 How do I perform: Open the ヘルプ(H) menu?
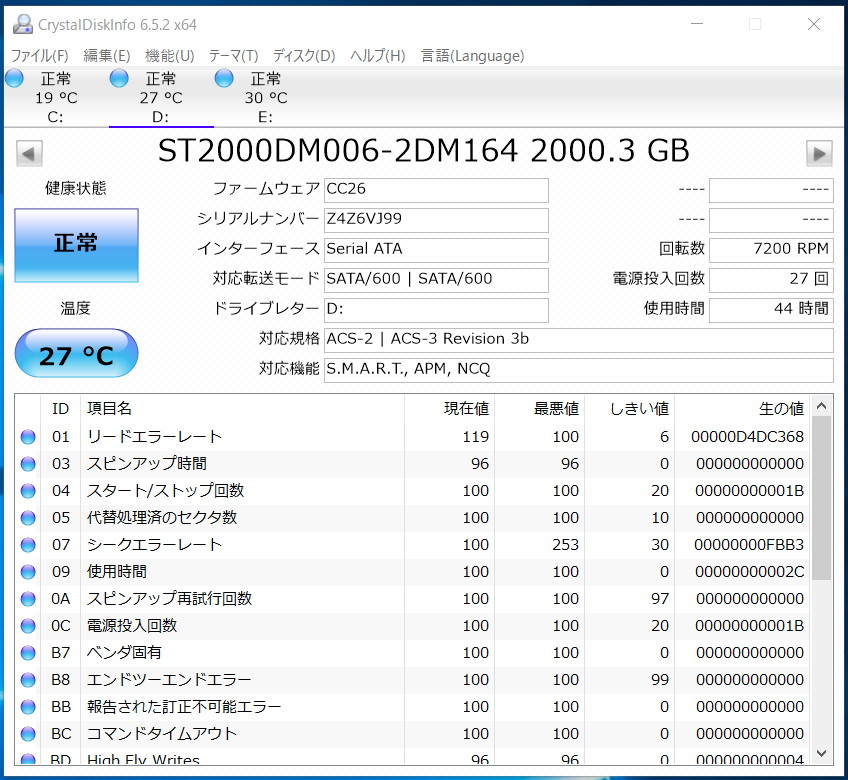click(377, 56)
